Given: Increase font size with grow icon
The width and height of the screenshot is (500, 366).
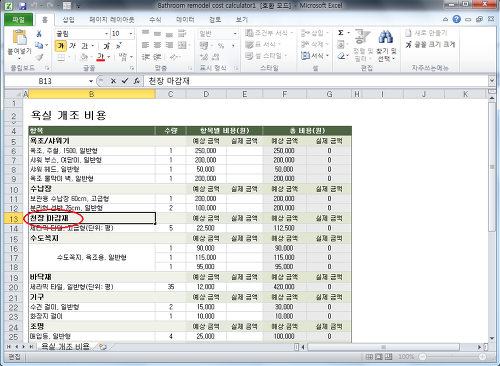Looking at the screenshot, I should point(107,46).
